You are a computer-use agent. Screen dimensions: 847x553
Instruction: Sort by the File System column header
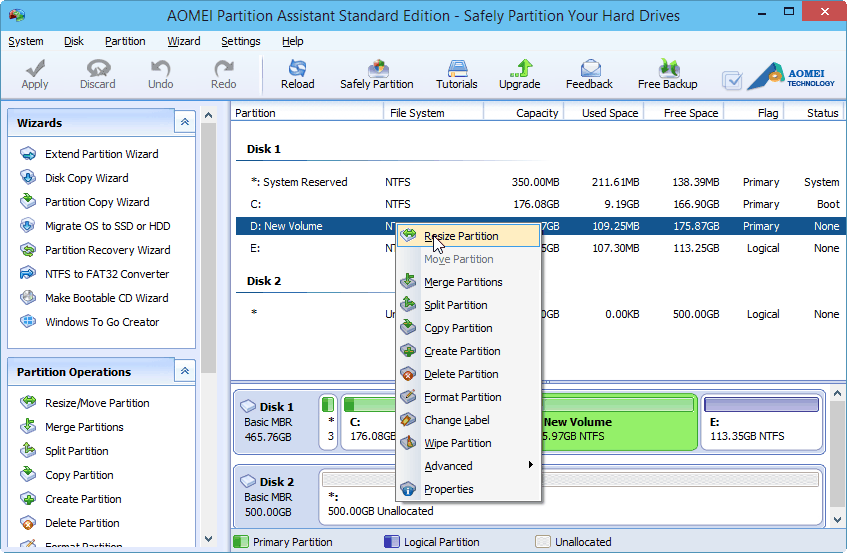coord(433,113)
